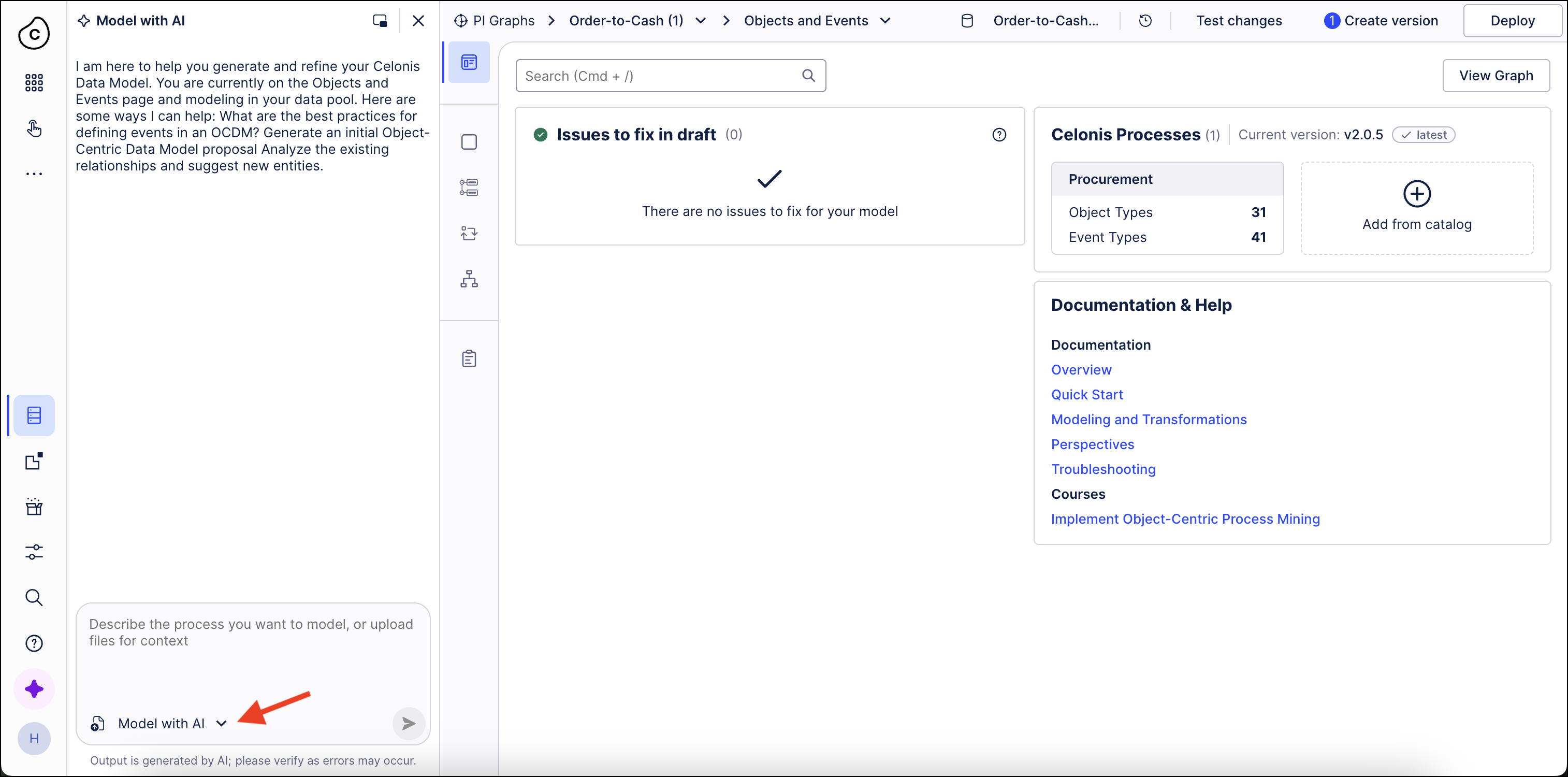Open the list tree icon in vertical toolbar
Viewport: 1568px width, 777px height.
coord(469,188)
